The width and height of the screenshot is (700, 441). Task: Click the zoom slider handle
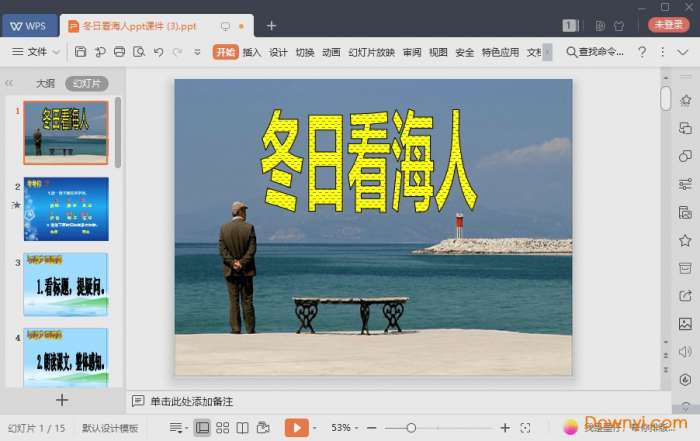tap(411, 428)
